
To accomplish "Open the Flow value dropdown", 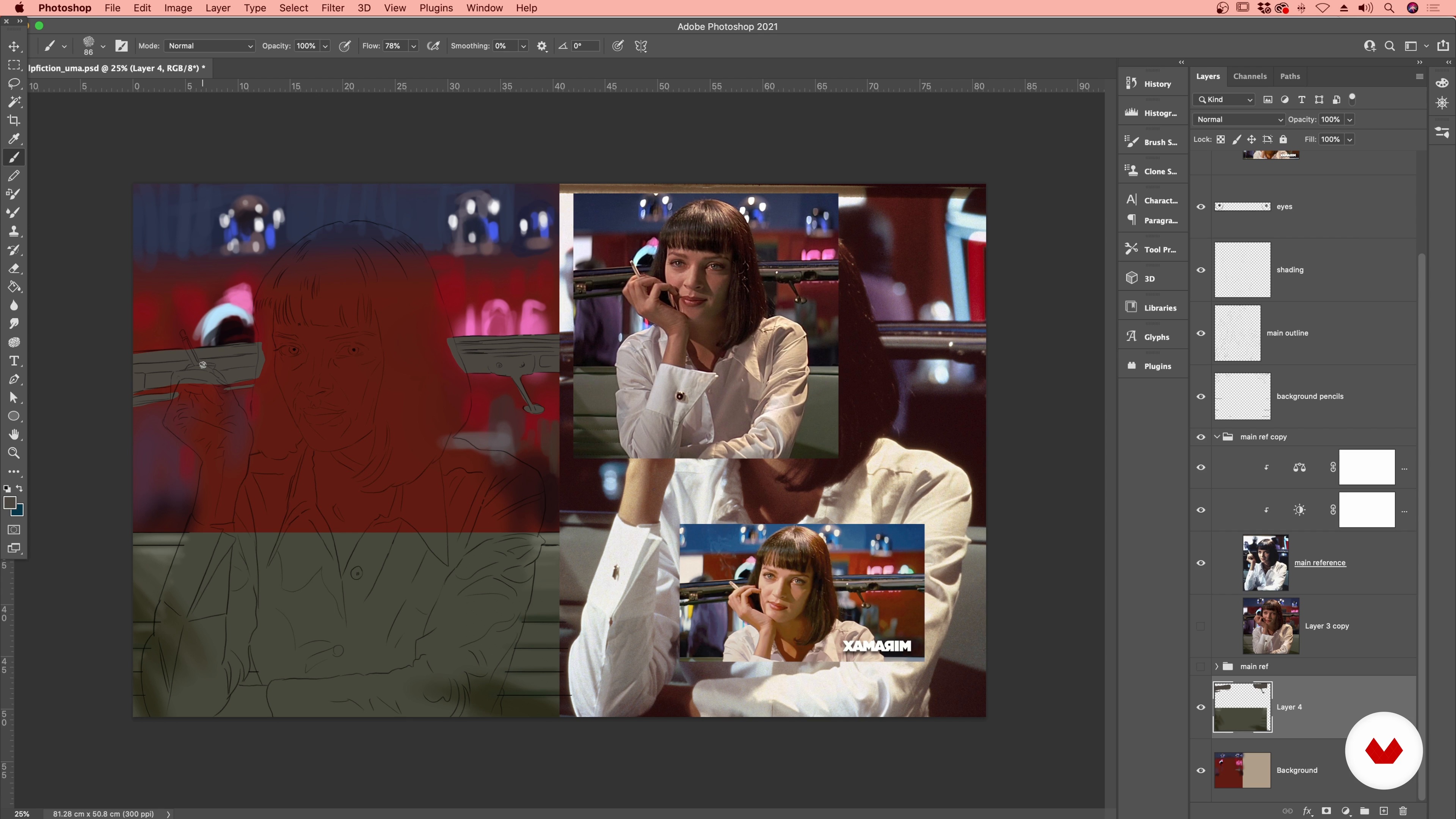I will [x=413, y=46].
